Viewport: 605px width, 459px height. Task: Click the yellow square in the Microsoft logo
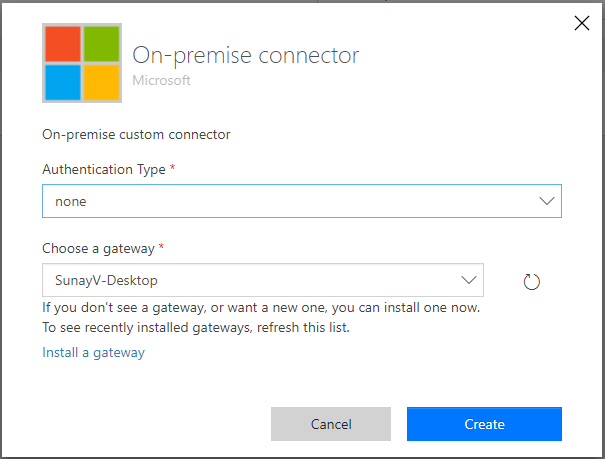pos(101,81)
